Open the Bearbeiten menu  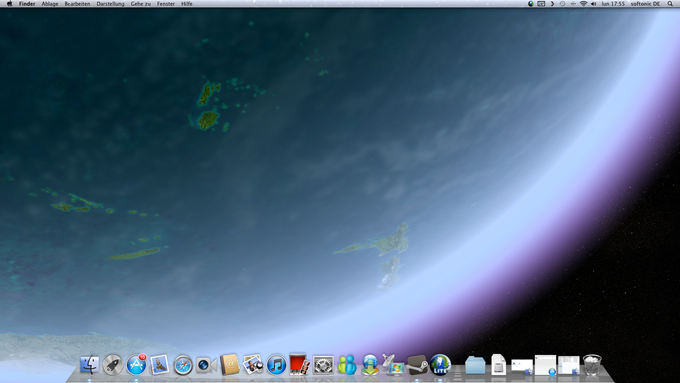(x=77, y=3)
